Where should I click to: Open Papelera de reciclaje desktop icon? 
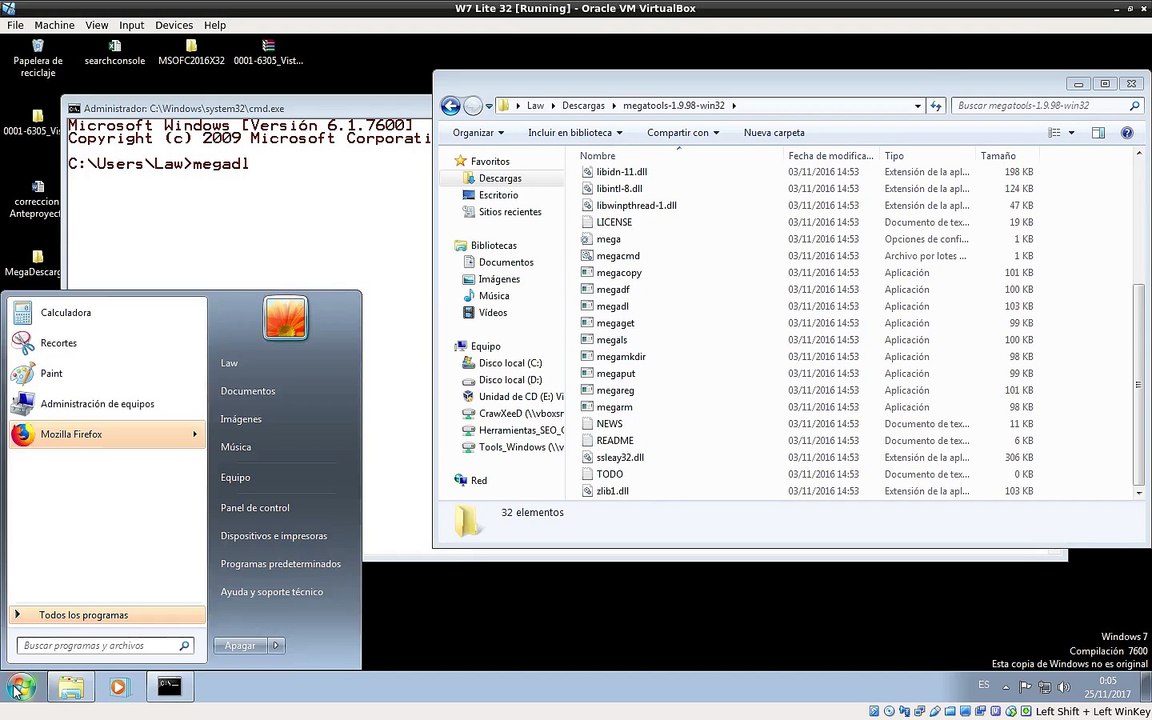38,58
